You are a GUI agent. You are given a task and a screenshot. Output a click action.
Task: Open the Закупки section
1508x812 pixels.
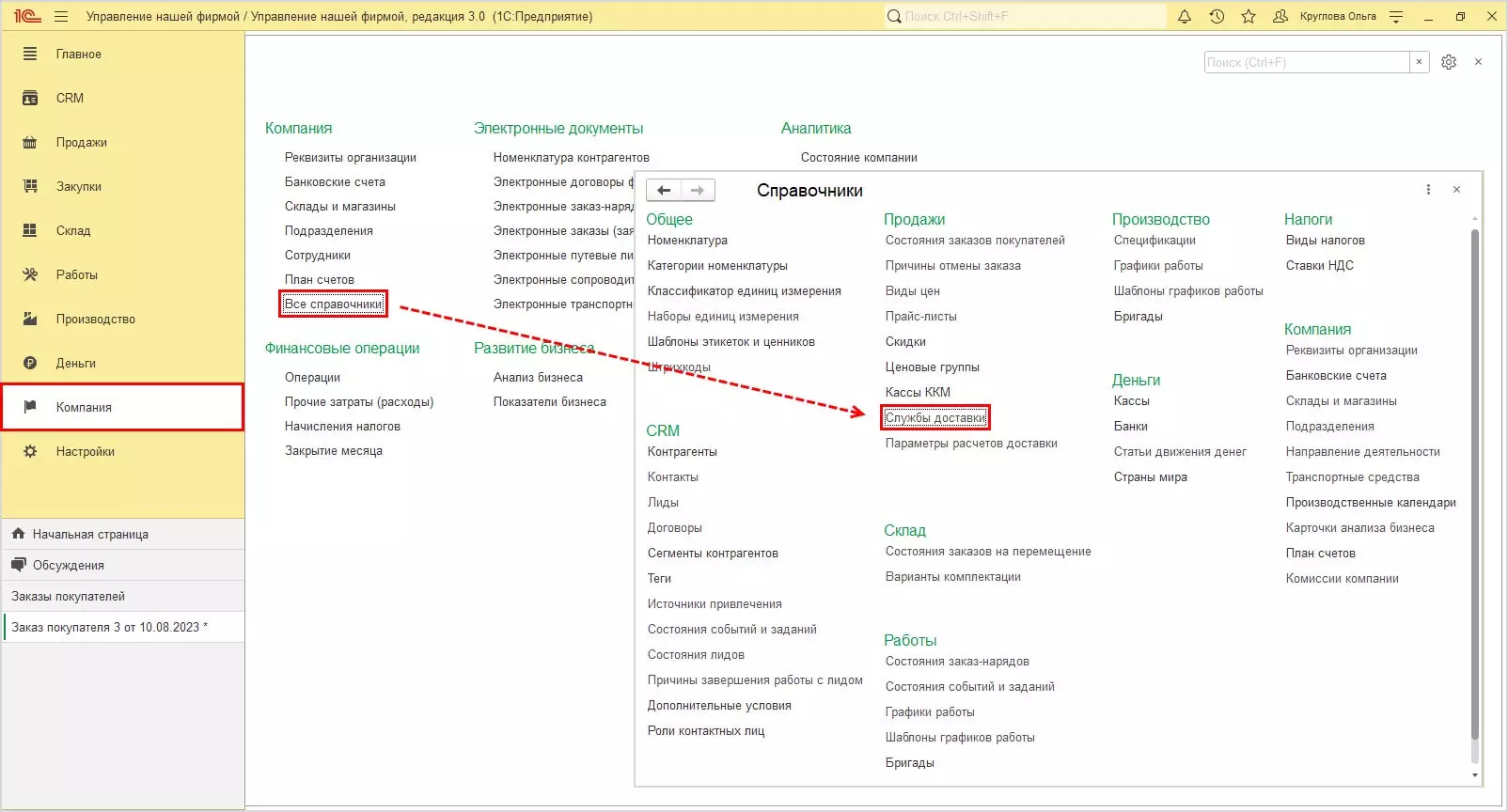79,186
